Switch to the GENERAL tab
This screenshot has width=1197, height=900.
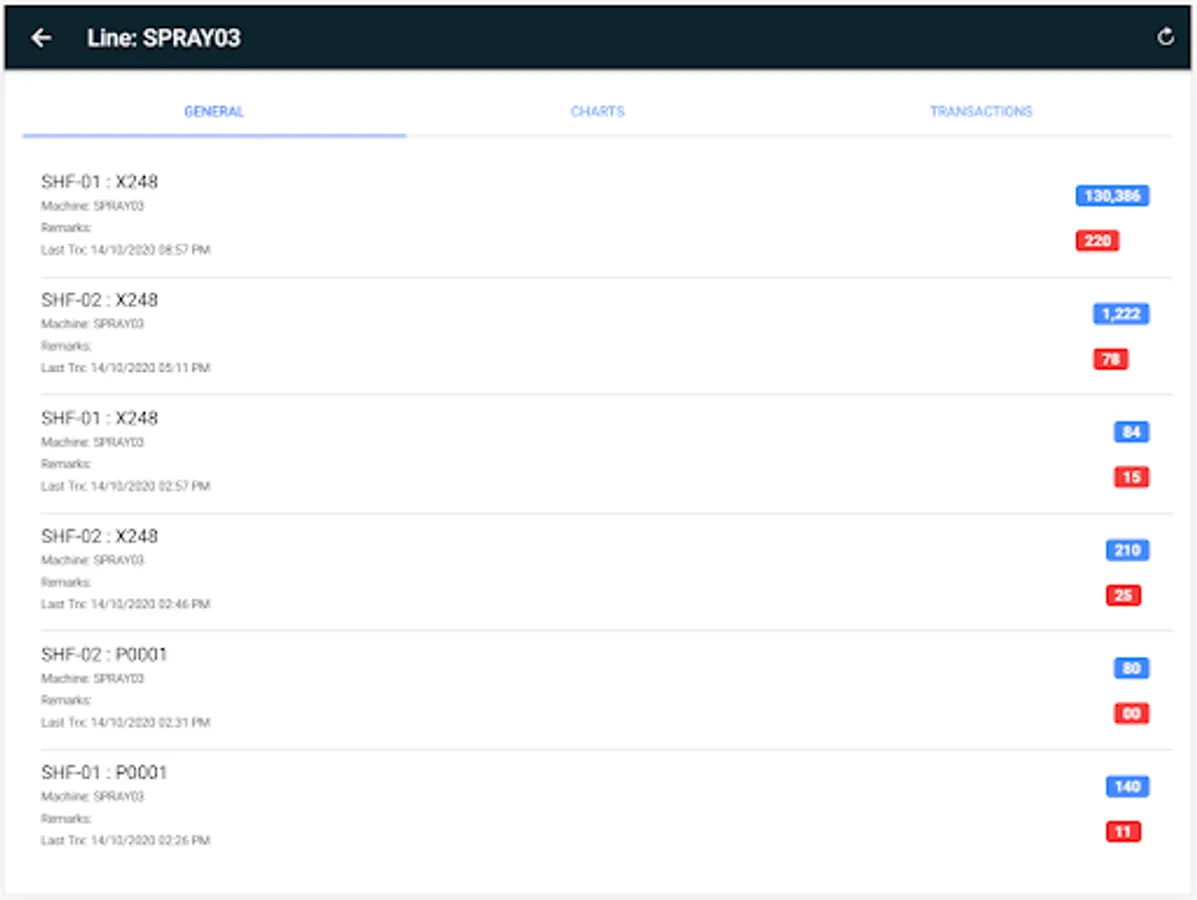coord(214,111)
